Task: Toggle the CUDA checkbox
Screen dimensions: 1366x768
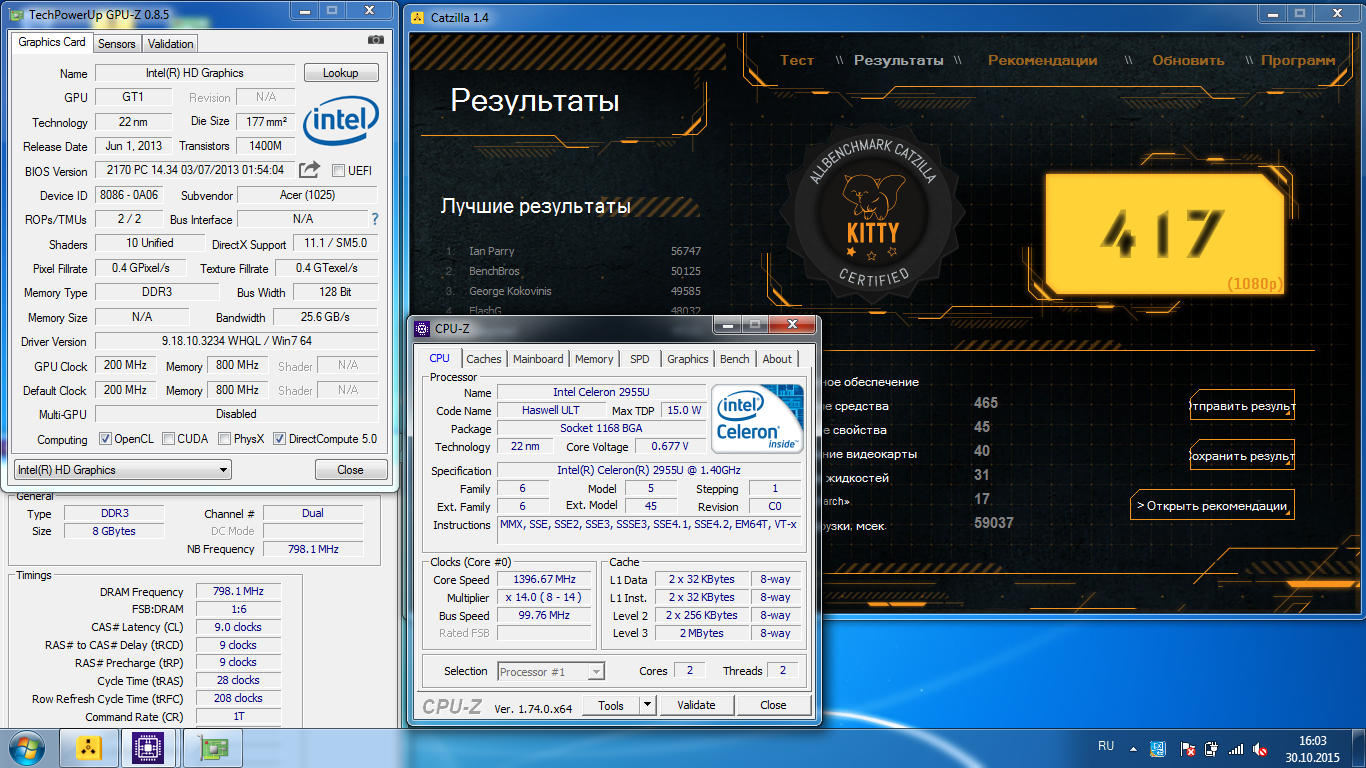Action: tap(168, 439)
